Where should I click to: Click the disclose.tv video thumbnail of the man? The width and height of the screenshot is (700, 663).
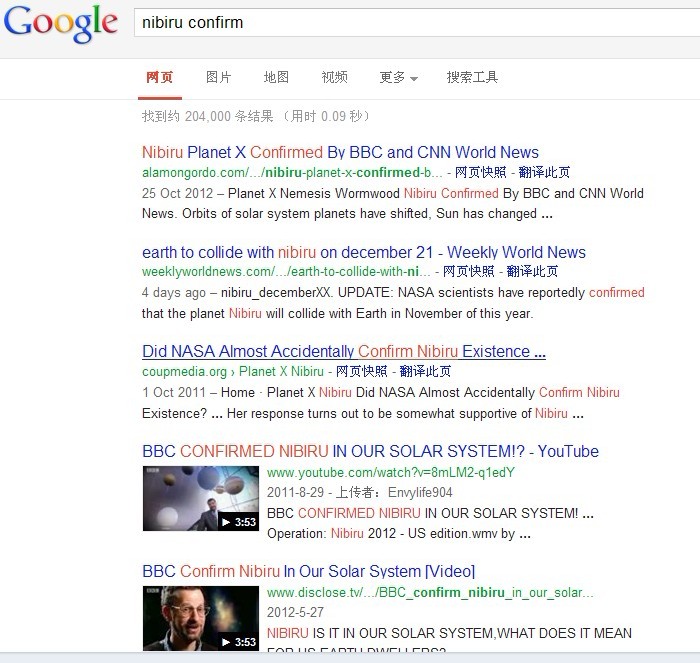pos(201,618)
